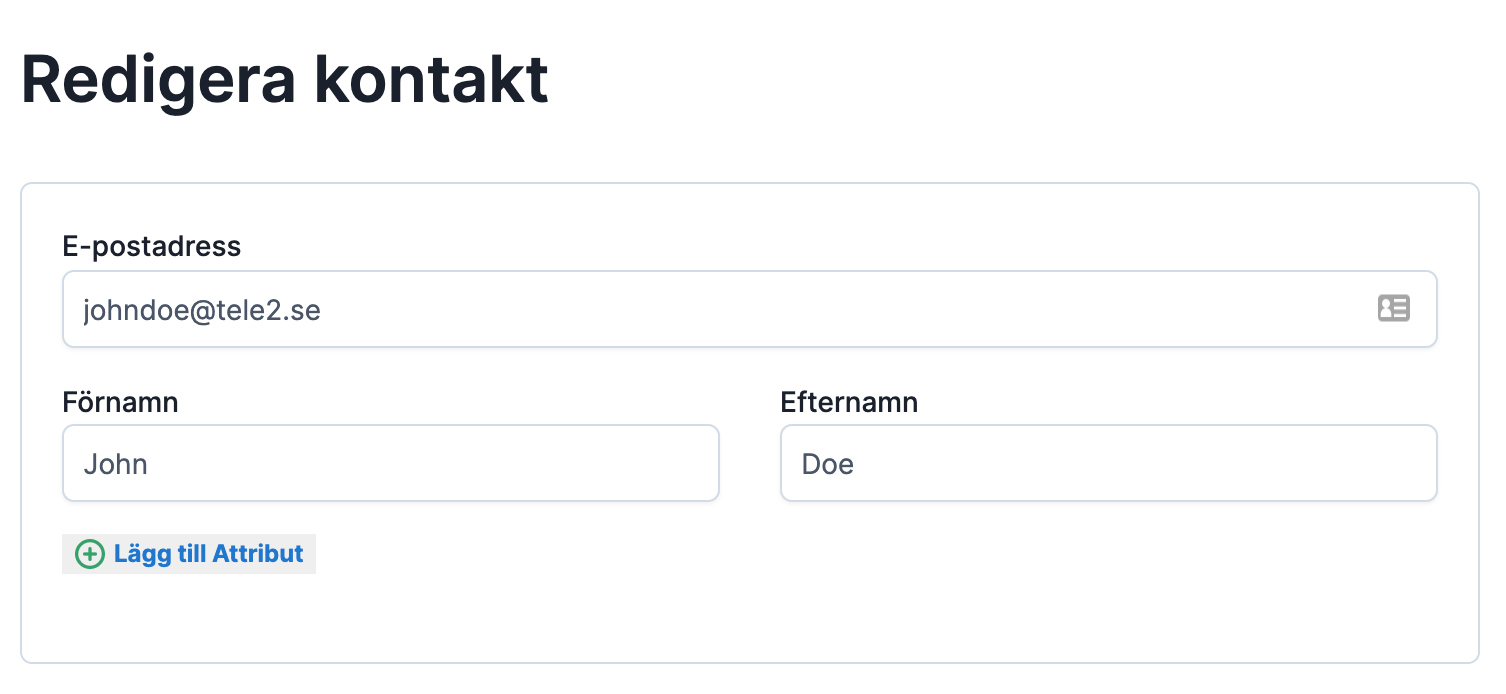Screen dimensions: 1506x694
Task: Click the contact card icon in email field
Action: tap(1393, 308)
